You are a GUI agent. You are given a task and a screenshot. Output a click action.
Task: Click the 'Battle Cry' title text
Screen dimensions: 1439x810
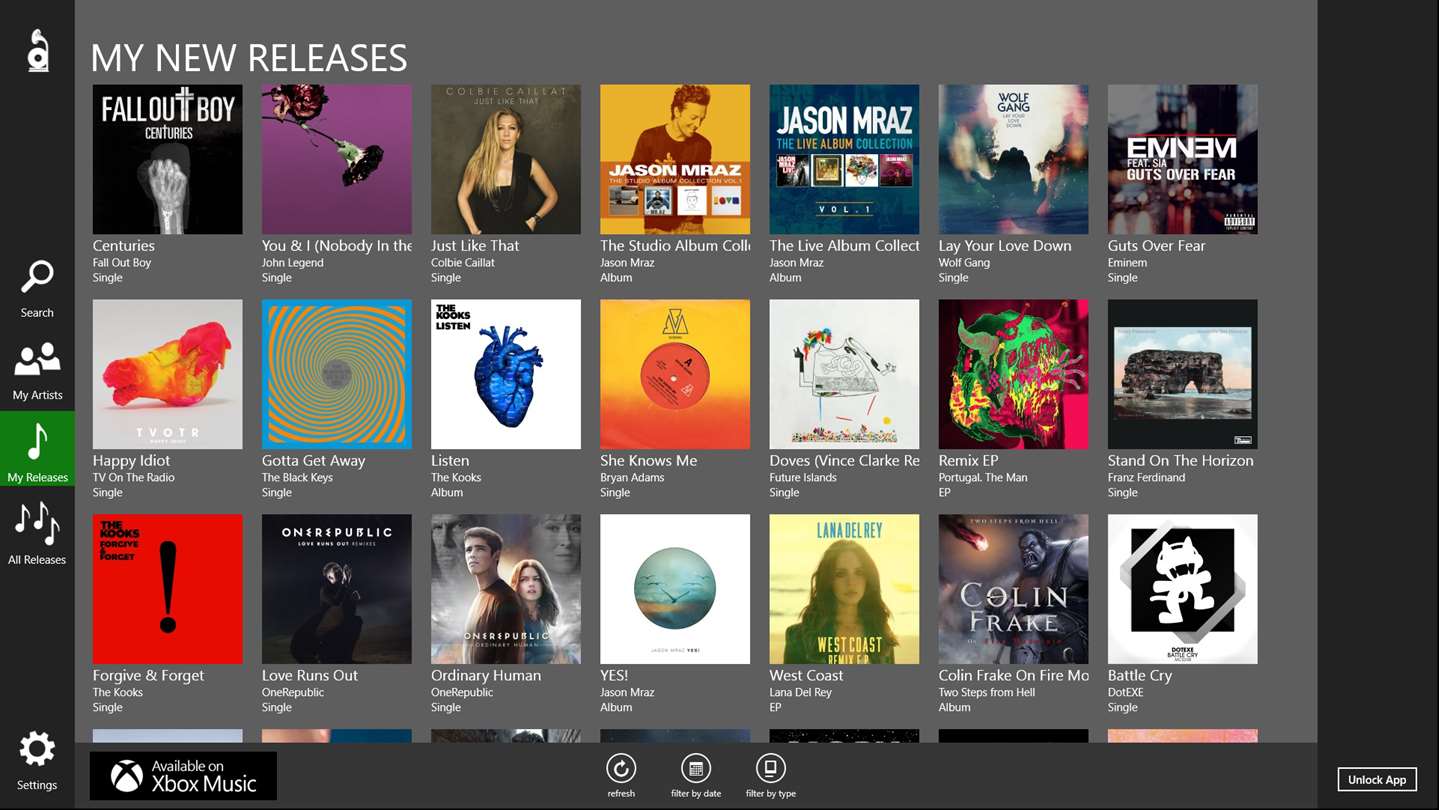click(1140, 676)
